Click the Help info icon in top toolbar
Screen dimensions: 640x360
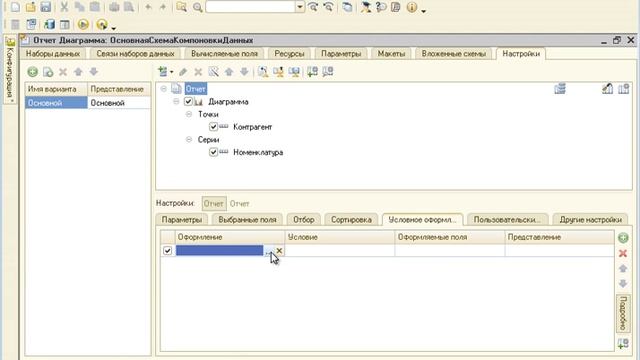click(412, 7)
